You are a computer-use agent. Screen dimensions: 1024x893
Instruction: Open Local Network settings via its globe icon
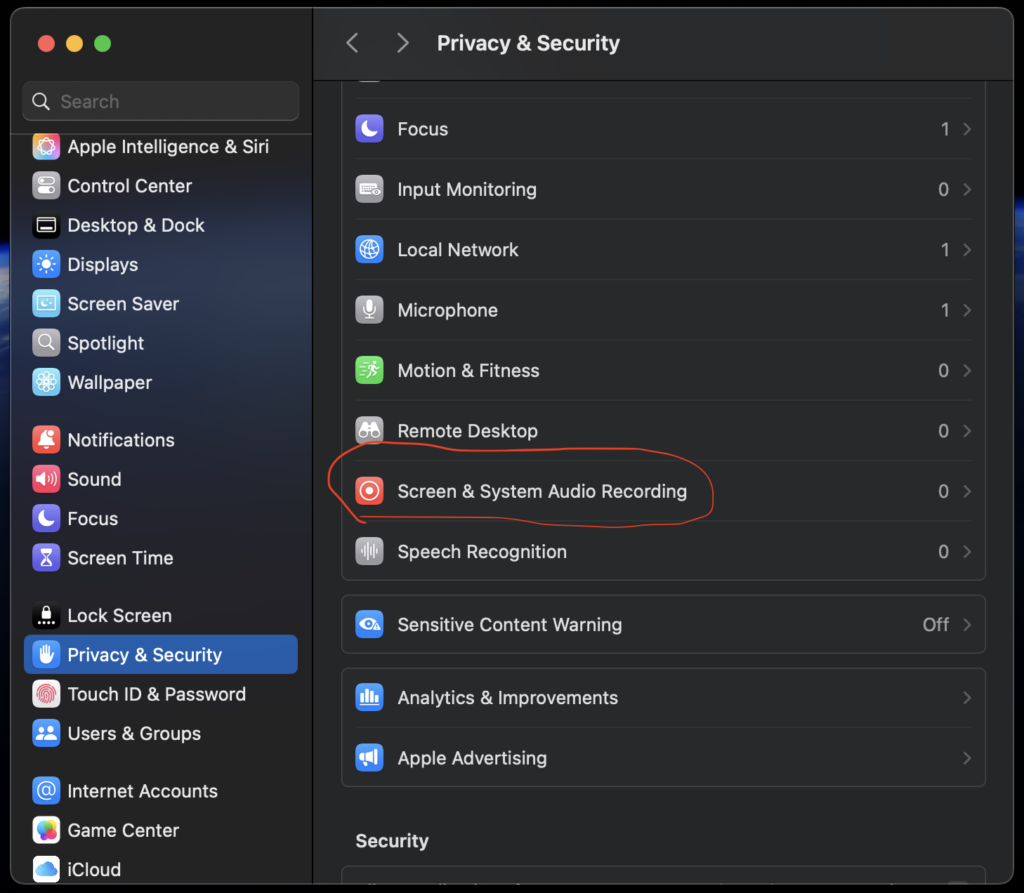tap(369, 250)
